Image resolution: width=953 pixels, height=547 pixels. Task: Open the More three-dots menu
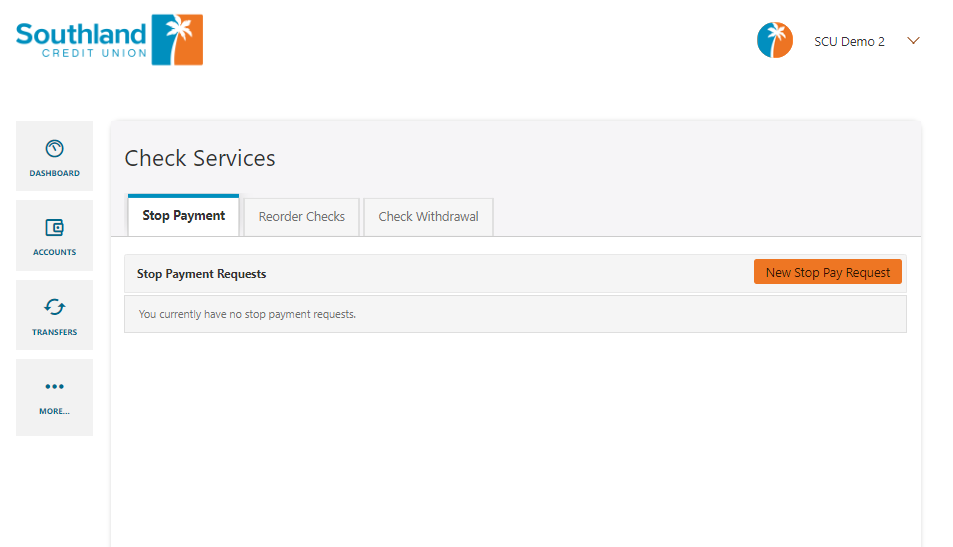tap(54, 386)
